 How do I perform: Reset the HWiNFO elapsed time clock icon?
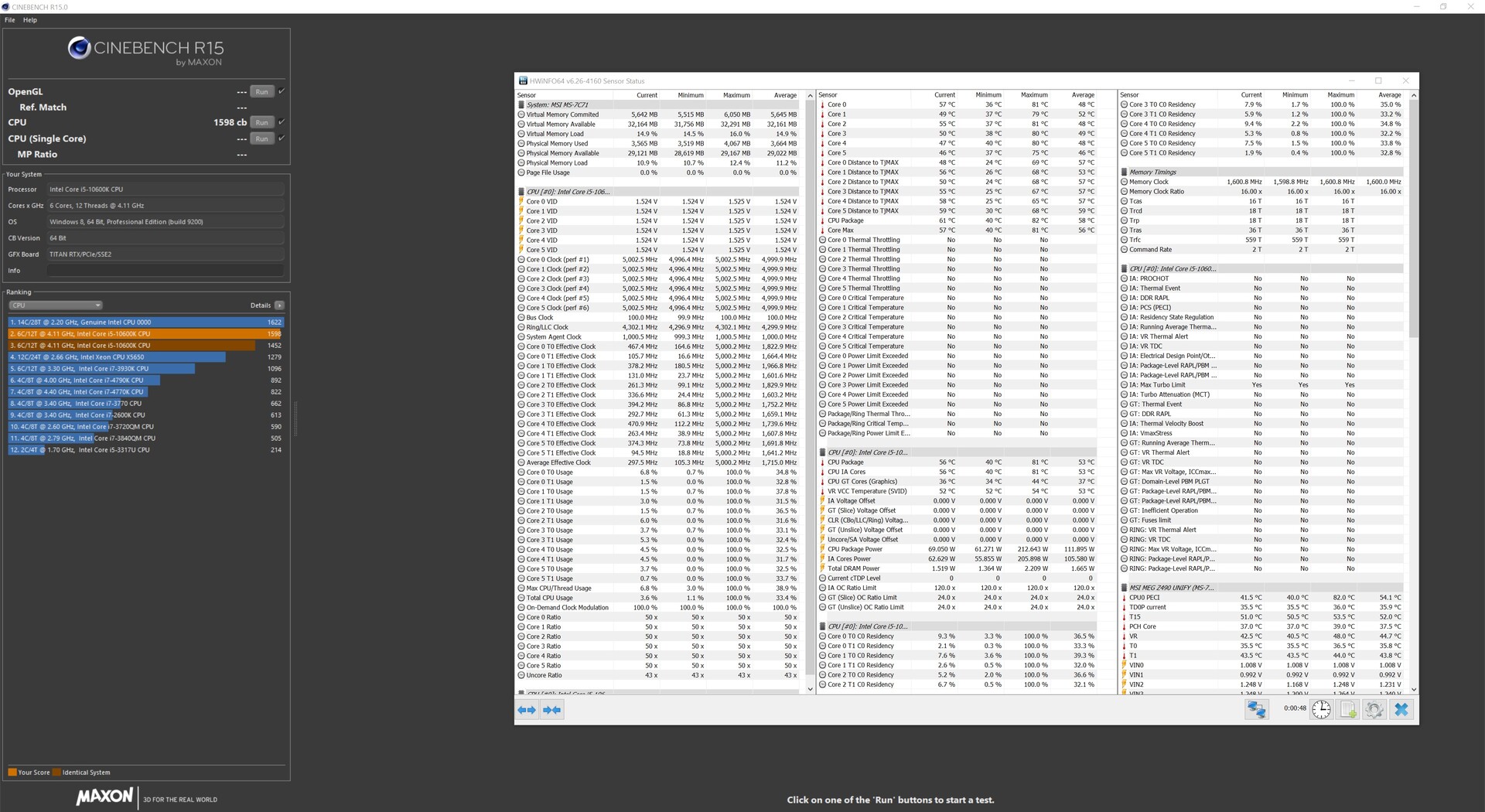[1321, 709]
